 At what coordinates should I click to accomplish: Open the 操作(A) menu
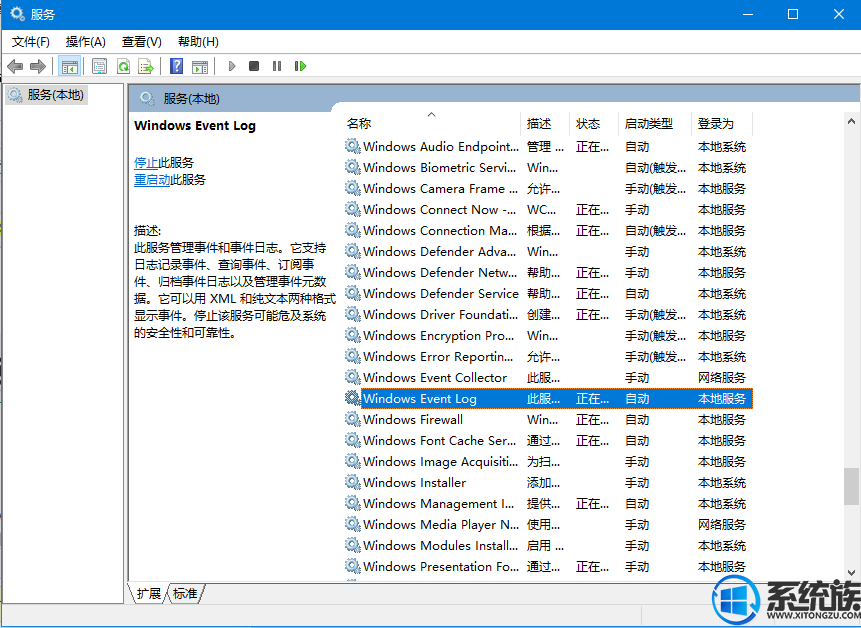pyautogui.click(x=86, y=42)
